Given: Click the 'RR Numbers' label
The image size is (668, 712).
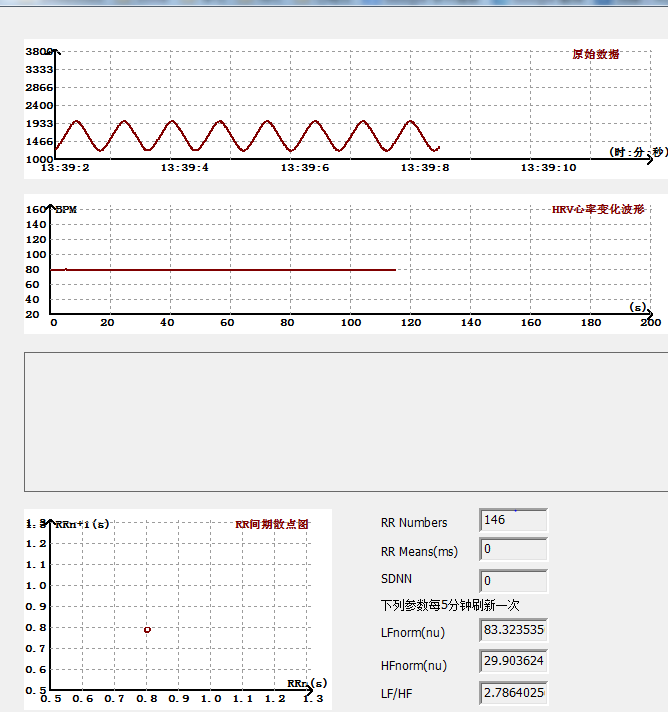Looking at the screenshot, I should pyautogui.click(x=414, y=523).
